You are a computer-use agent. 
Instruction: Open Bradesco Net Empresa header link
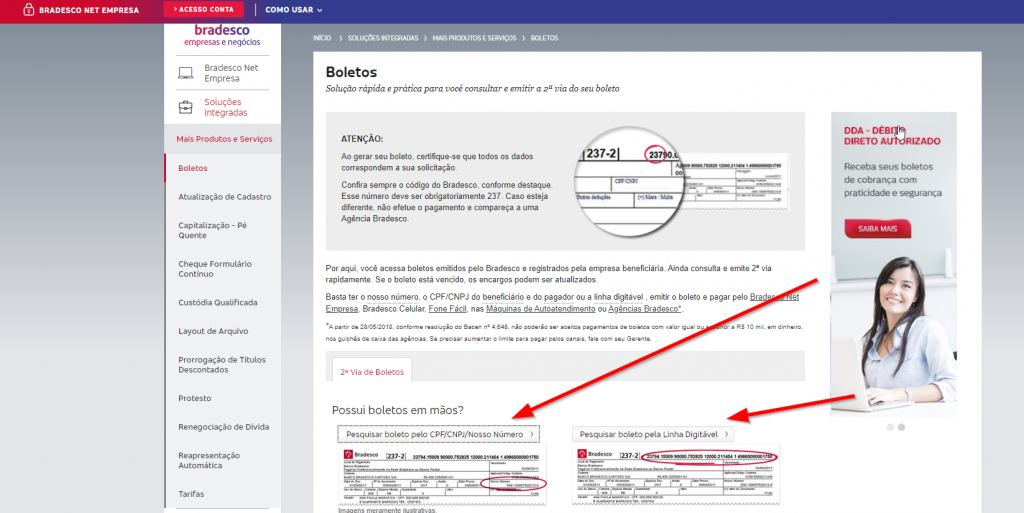89,10
